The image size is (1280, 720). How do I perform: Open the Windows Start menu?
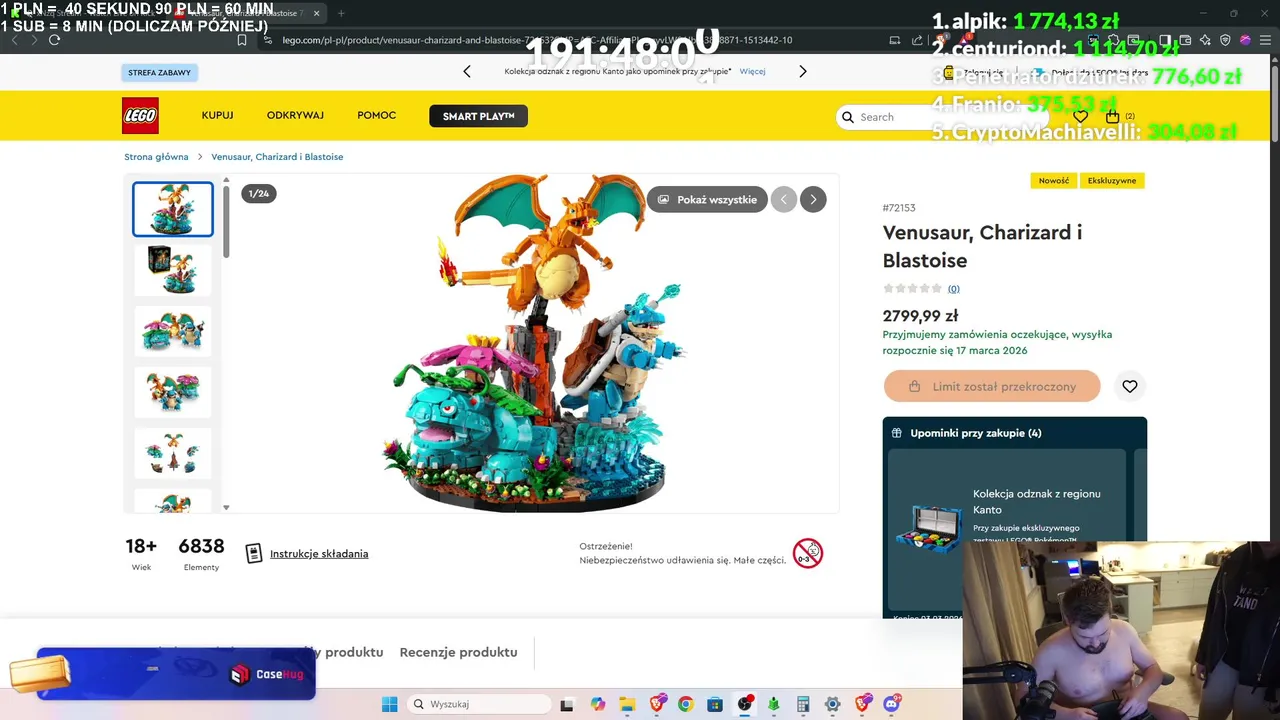389,704
